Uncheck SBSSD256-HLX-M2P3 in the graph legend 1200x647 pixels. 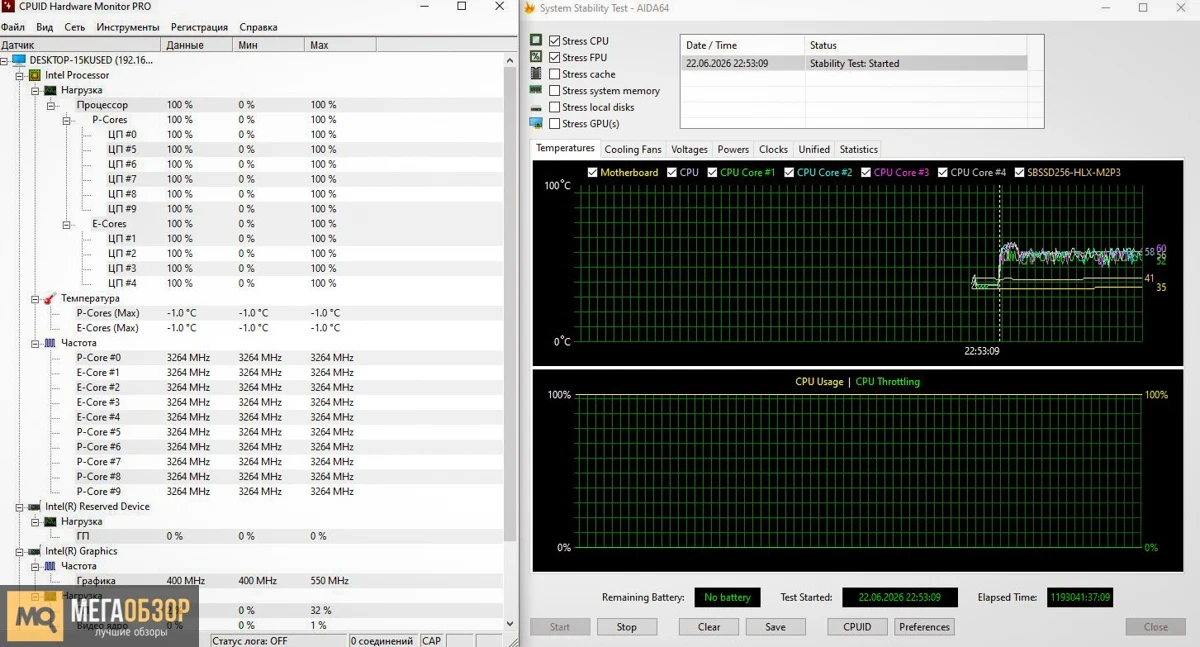1019,172
